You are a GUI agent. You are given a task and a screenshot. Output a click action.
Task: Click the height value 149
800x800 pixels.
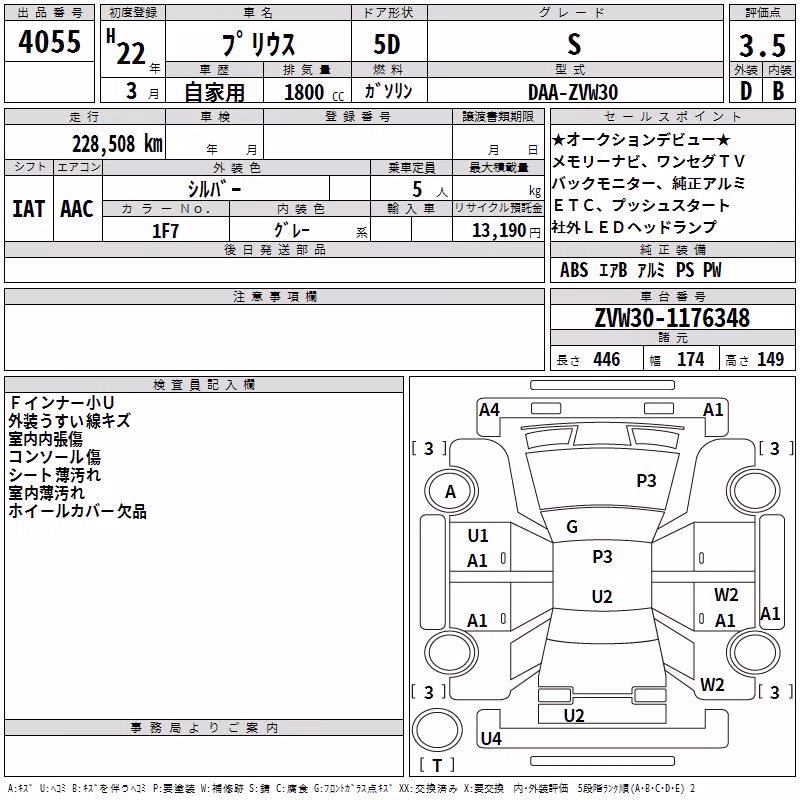click(x=770, y=360)
